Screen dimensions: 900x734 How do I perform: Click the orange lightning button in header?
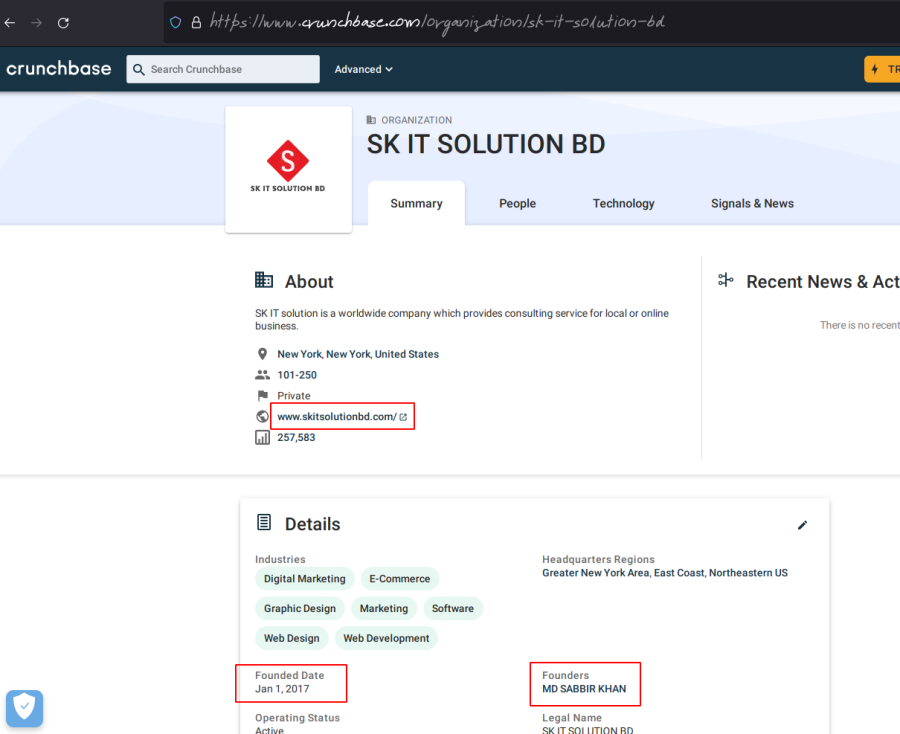pos(882,69)
